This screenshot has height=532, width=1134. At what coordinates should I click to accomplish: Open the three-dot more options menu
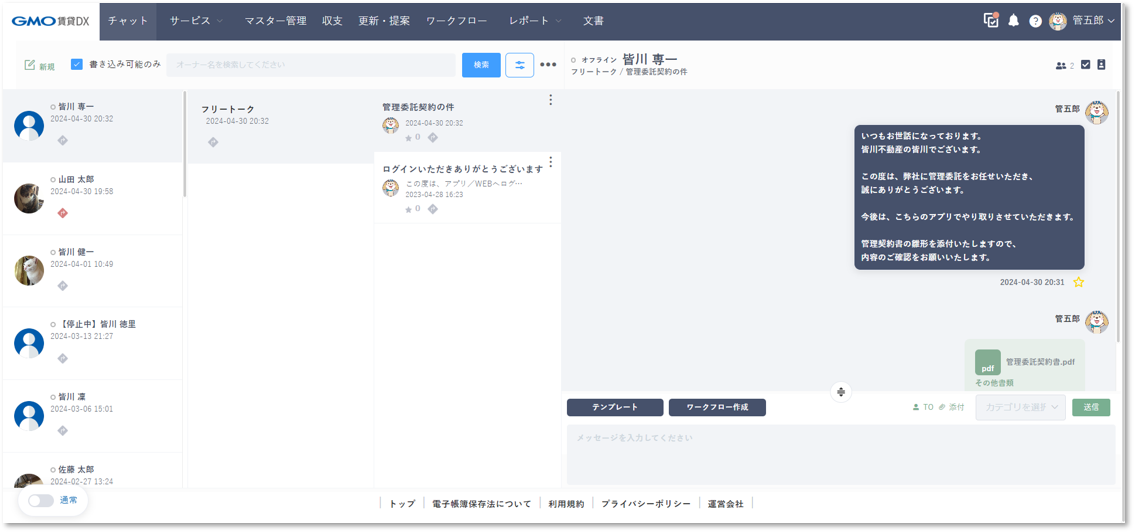pyautogui.click(x=548, y=65)
